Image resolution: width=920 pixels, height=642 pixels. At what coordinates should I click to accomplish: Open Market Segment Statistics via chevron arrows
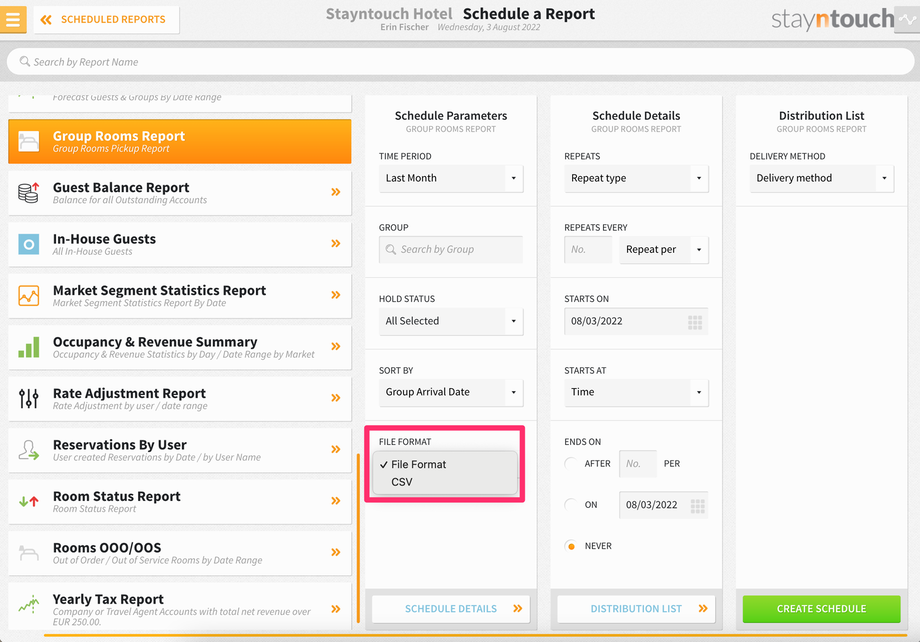click(336, 295)
